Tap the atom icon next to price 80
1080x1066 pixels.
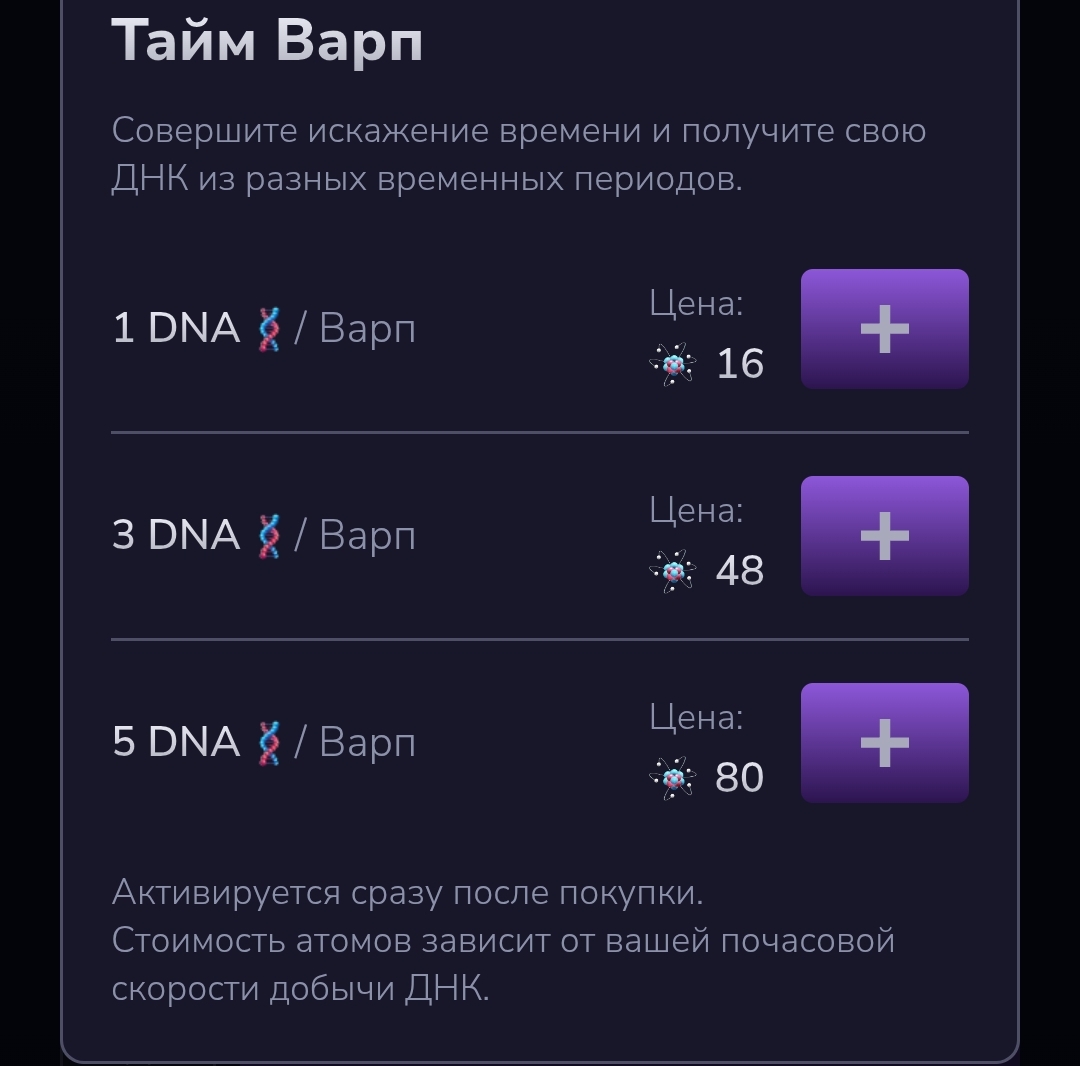(x=673, y=778)
